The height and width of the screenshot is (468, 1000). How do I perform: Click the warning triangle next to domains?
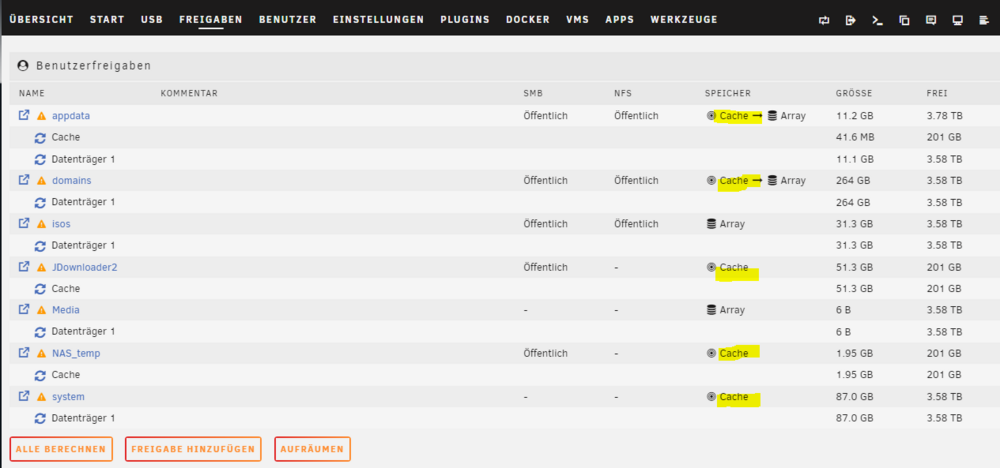tap(41, 181)
